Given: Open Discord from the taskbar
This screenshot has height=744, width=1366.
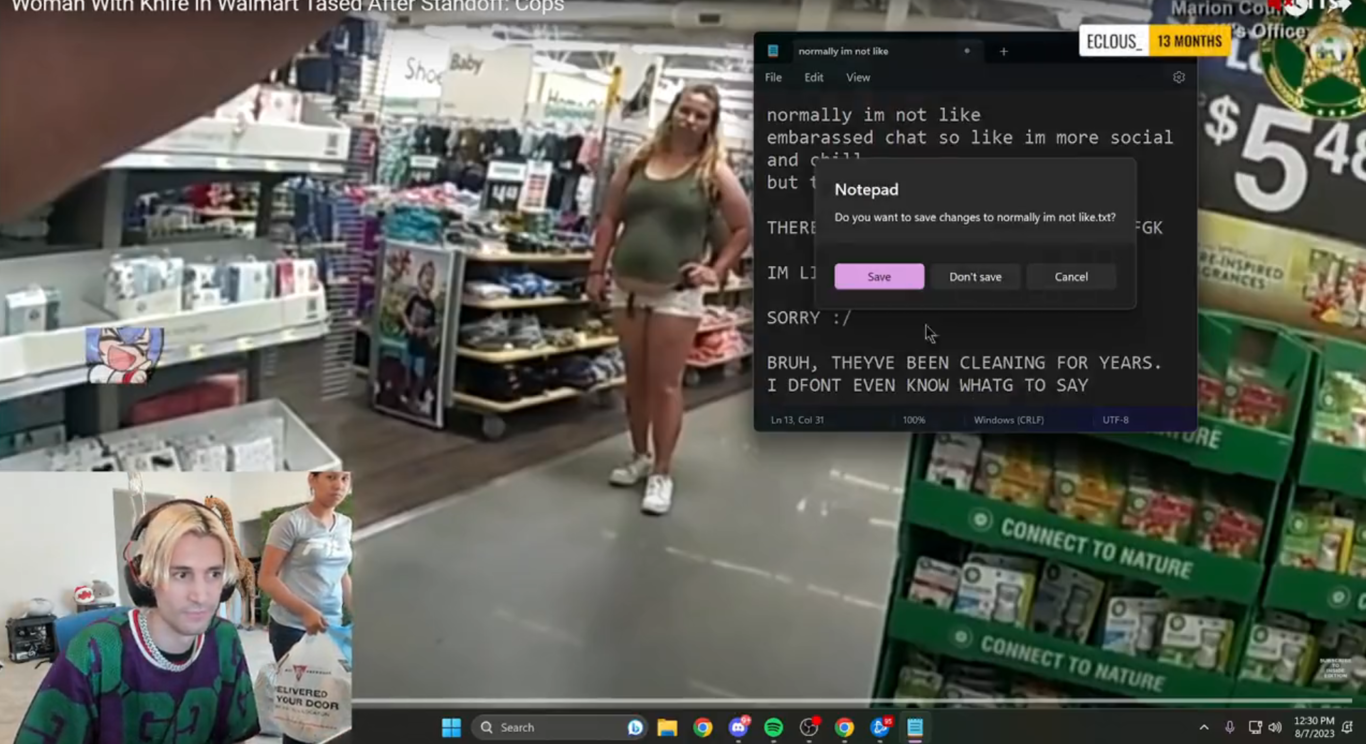Looking at the screenshot, I should 738,727.
